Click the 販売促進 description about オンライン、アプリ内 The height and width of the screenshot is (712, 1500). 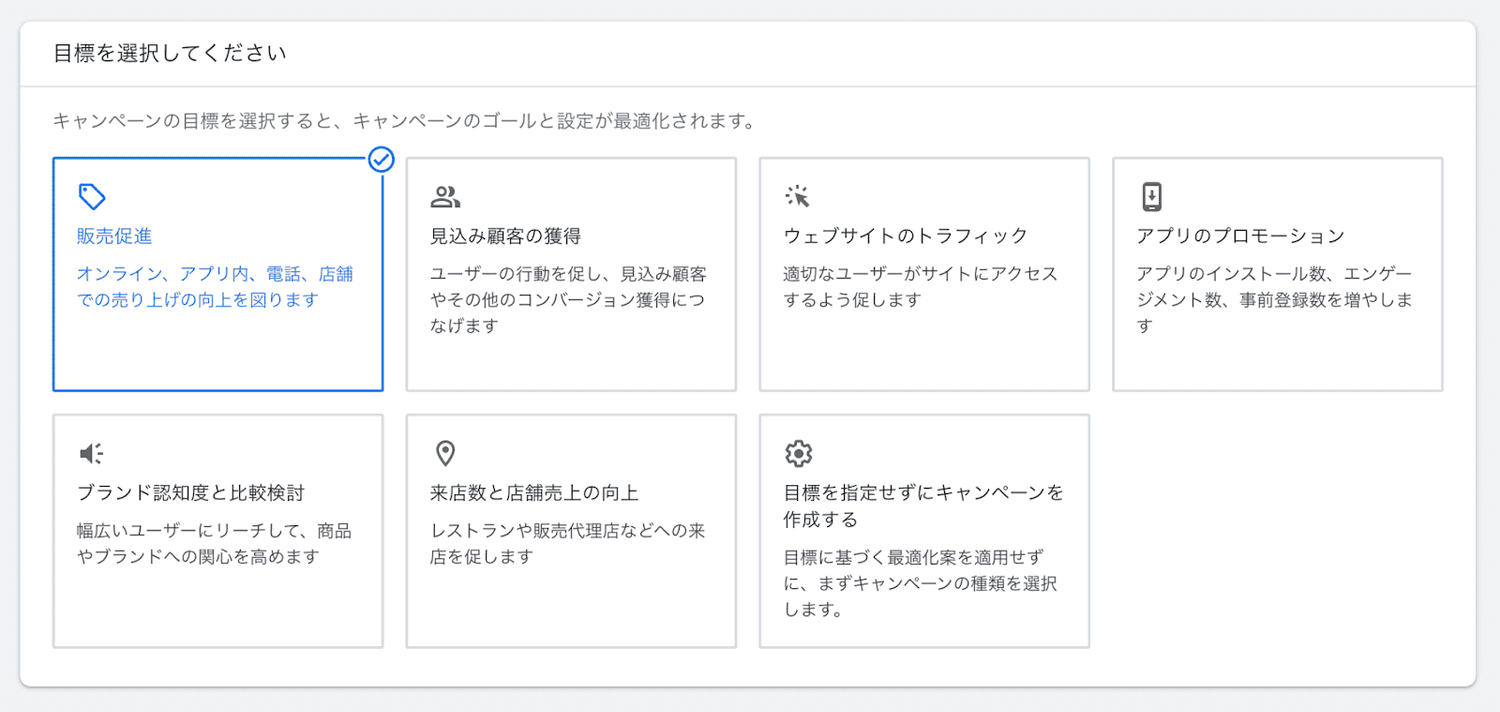tap(215, 287)
